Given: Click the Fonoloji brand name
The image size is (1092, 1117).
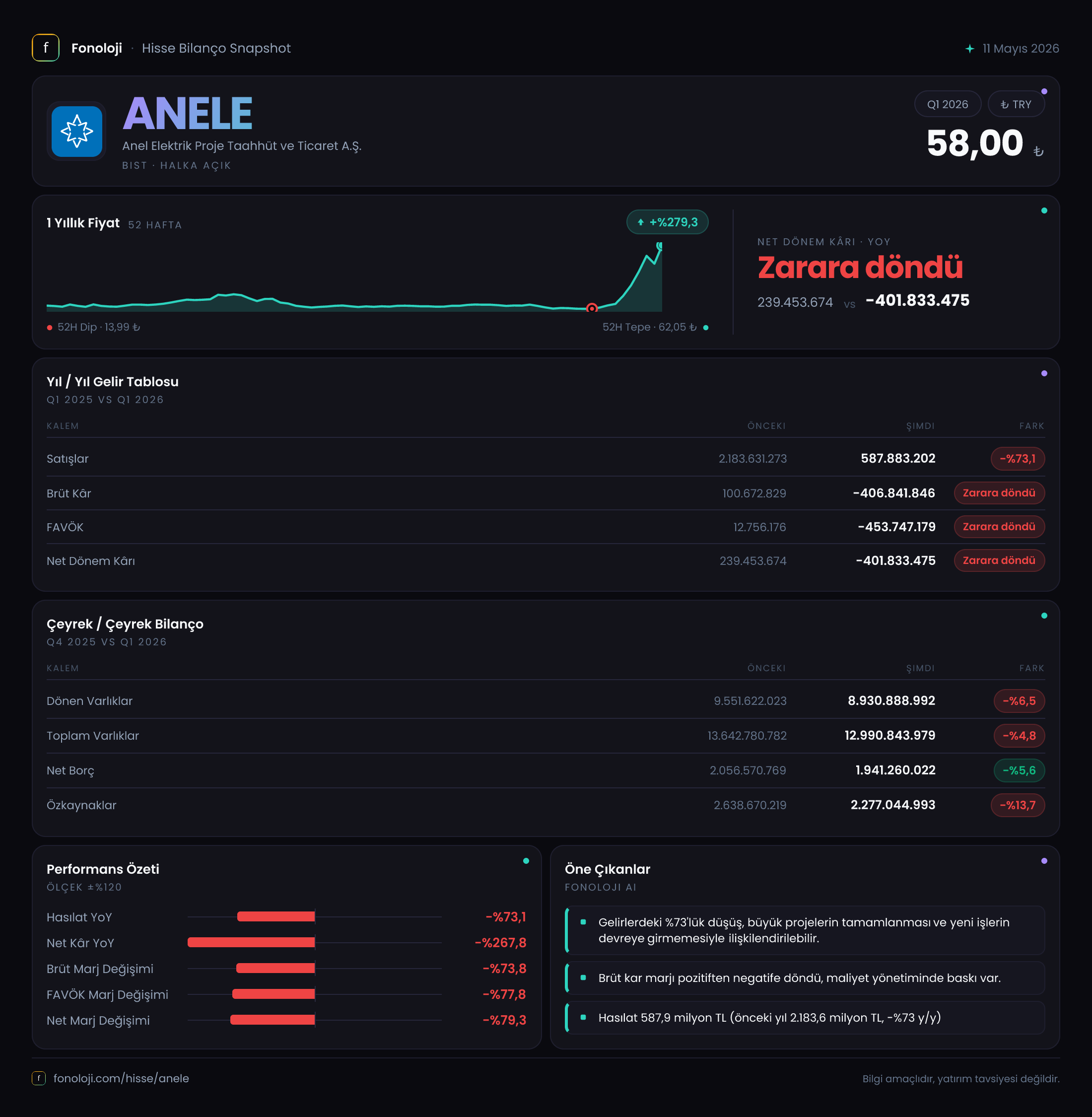Looking at the screenshot, I should pyautogui.click(x=96, y=48).
